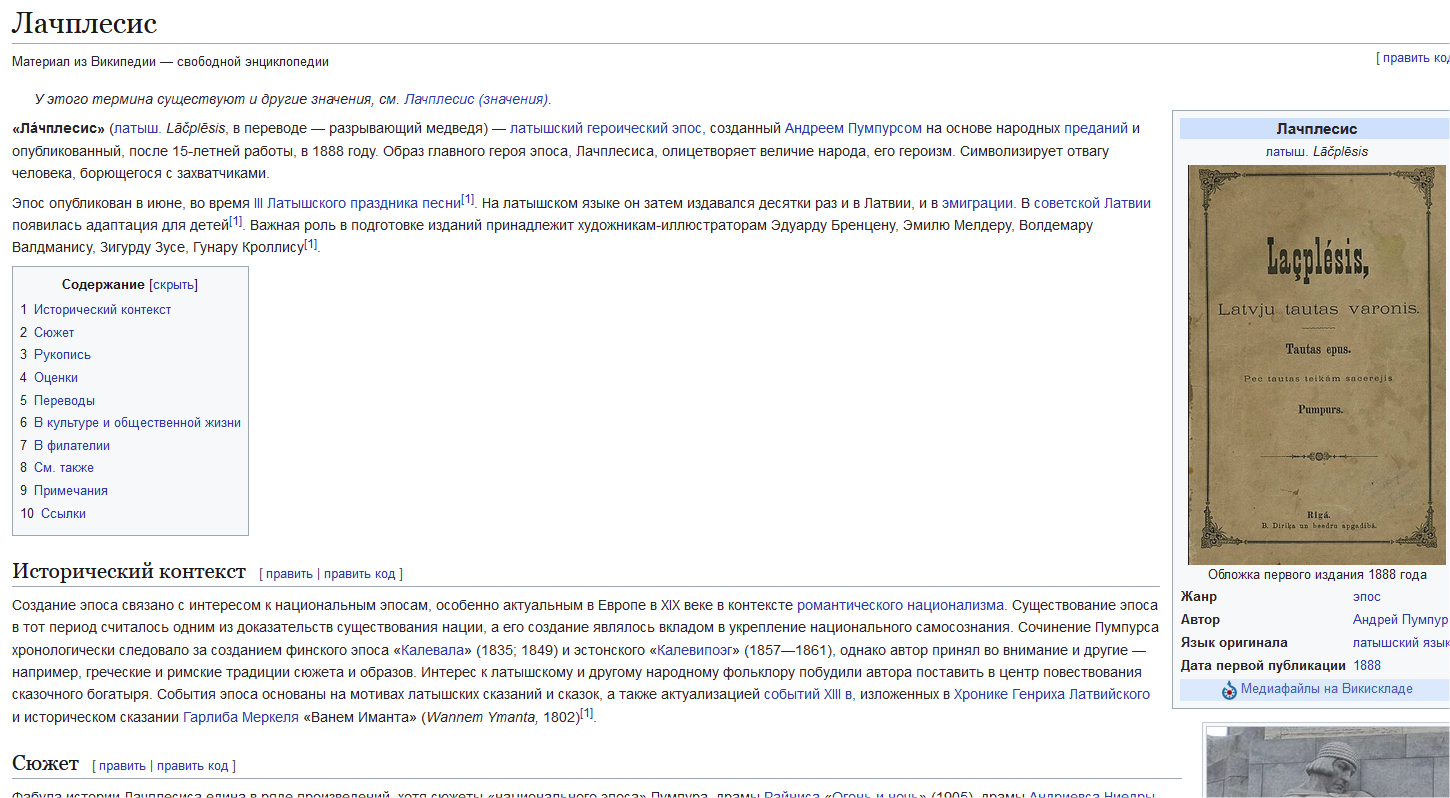Click править код beside Сюжет heading
Viewport: 1450px width, 798px height.
point(193,766)
